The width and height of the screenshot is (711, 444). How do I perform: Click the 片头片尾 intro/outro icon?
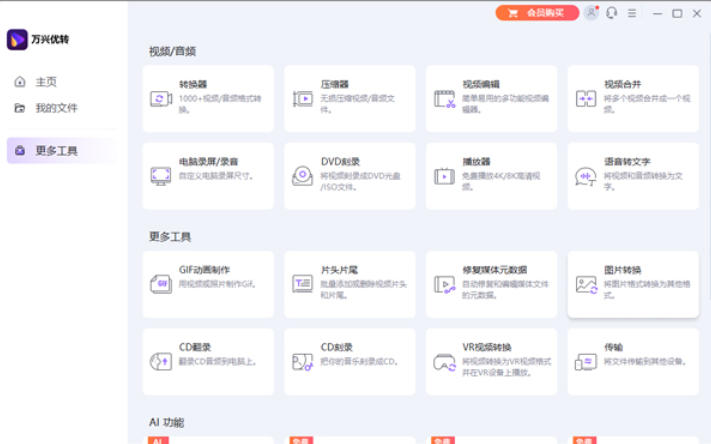click(x=302, y=284)
